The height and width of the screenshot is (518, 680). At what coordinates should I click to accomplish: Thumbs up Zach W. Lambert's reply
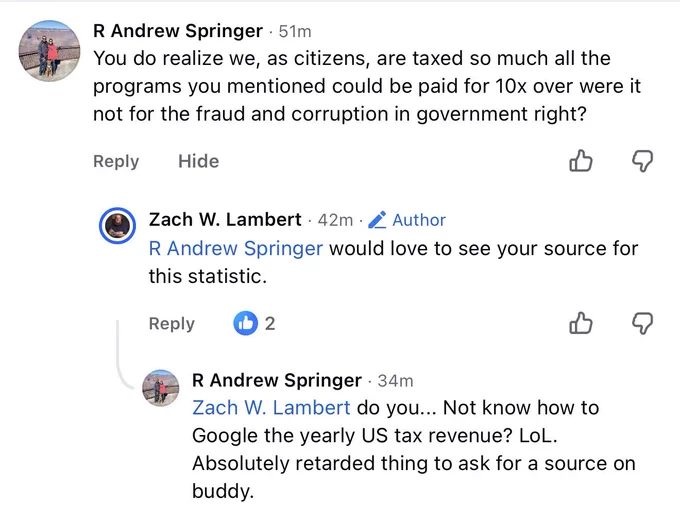pyautogui.click(x=580, y=323)
